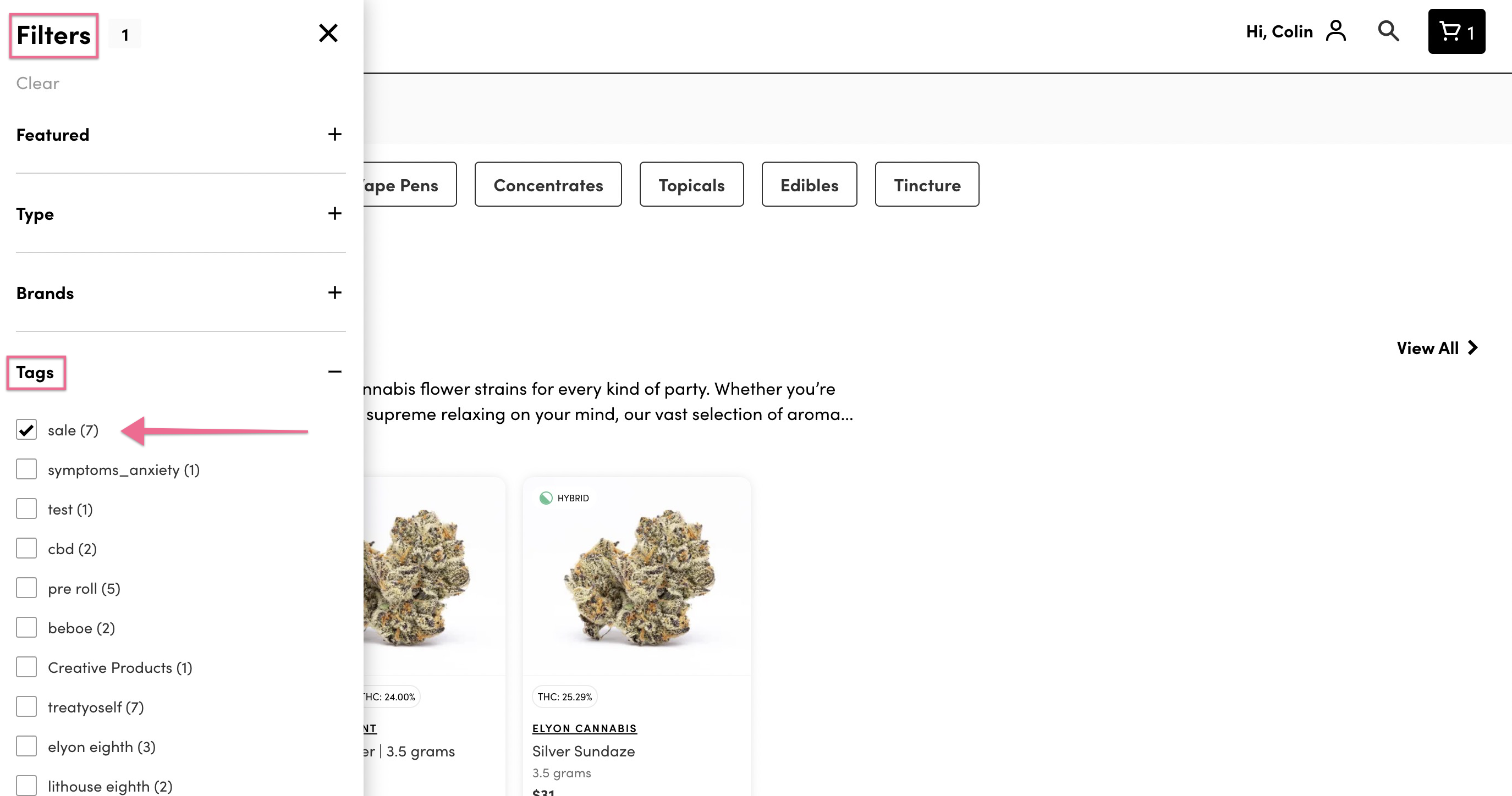Click the Hybrid strain badge icon
The width and height of the screenshot is (1512, 796).
[546, 498]
